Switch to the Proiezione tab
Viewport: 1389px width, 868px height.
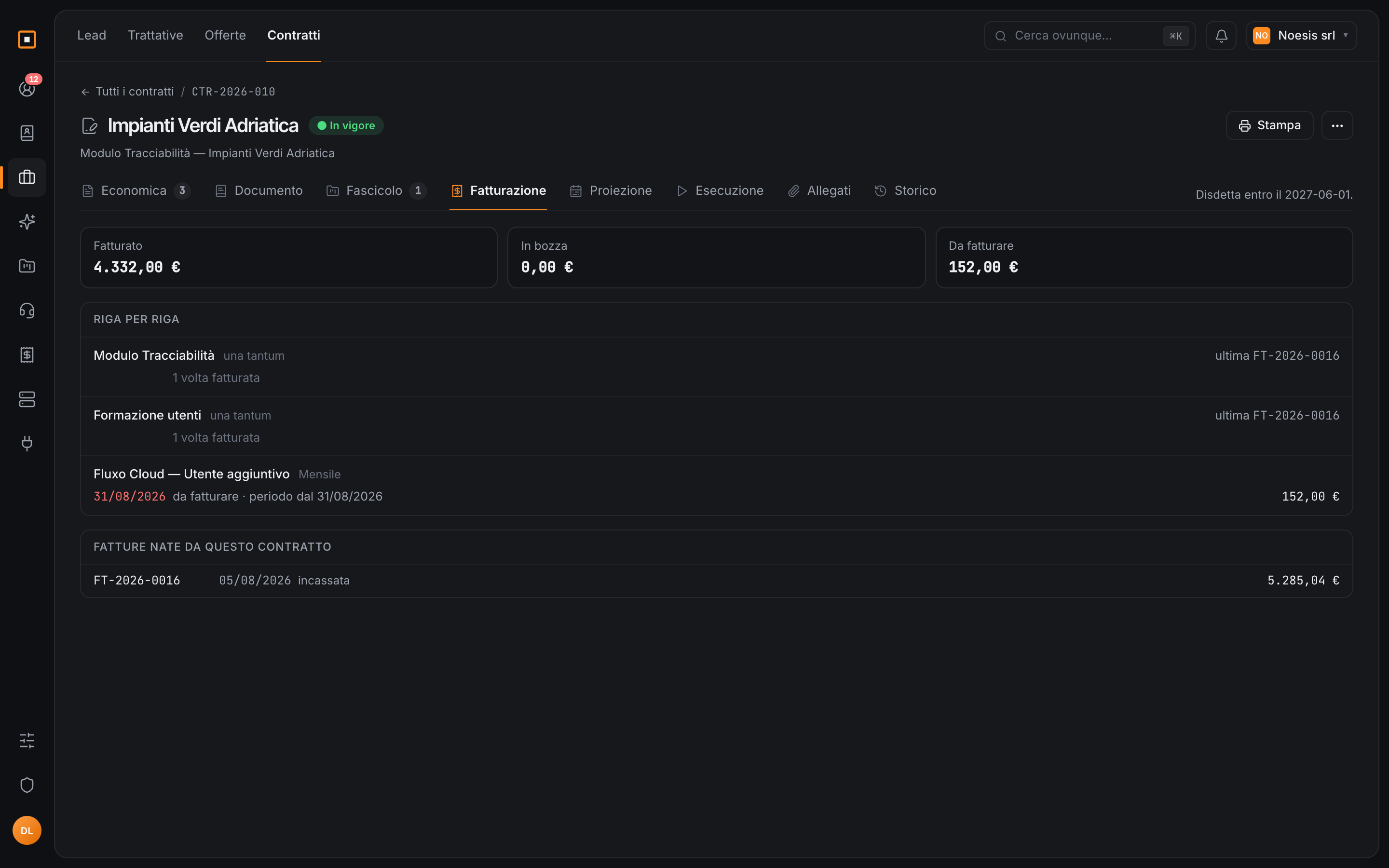pos(611,190)
